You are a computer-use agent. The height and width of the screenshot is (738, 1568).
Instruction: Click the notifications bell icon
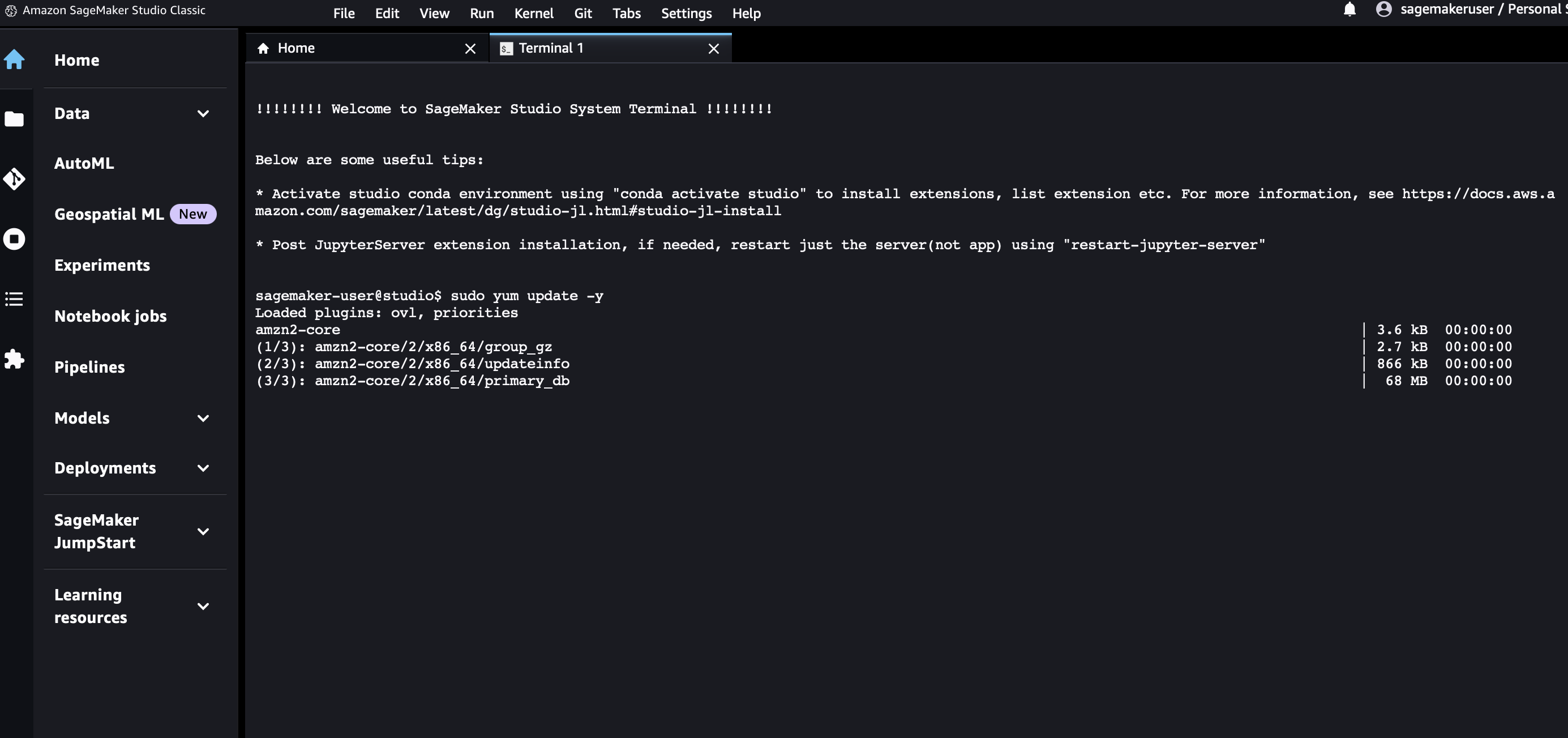pyautogui.click(x=1349, y=10)
